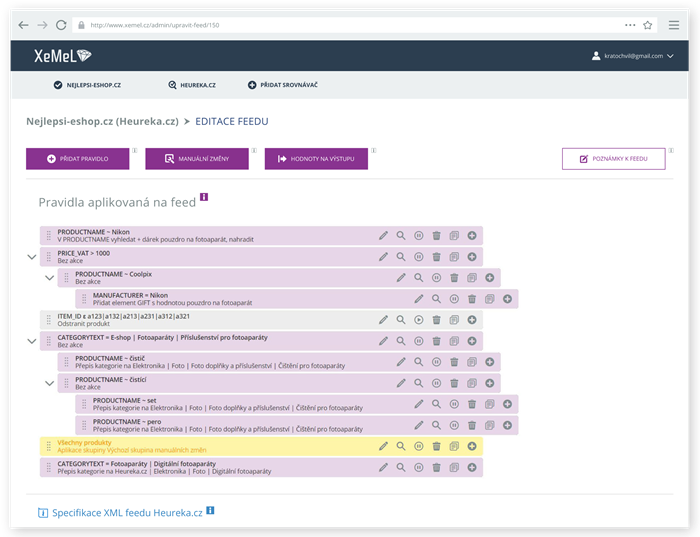The width and height of the screenshot is (700, 537).
Task: Delete the PRODUCTNAME ~ čistící rule
Action: tap(454, 383)
